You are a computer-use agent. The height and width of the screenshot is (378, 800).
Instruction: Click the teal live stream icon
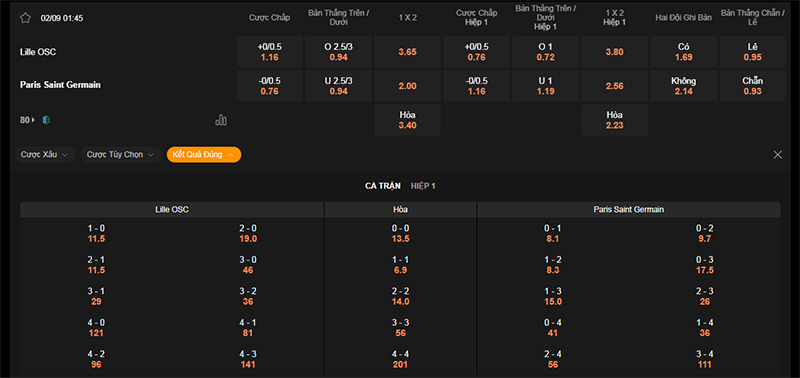(x=46, y=120)
